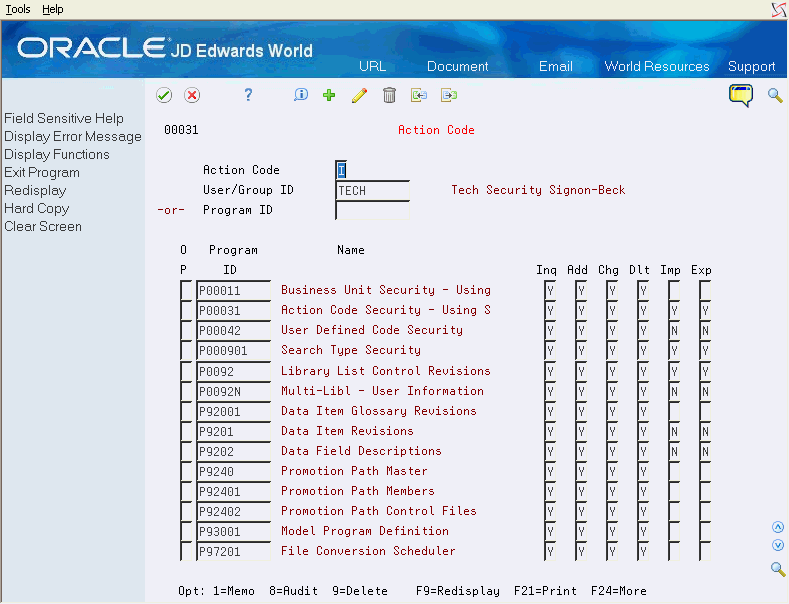Click the top-right magnifier search icon
The width and height of the screenshot is (789, 604).
click(x=775, y=95)
